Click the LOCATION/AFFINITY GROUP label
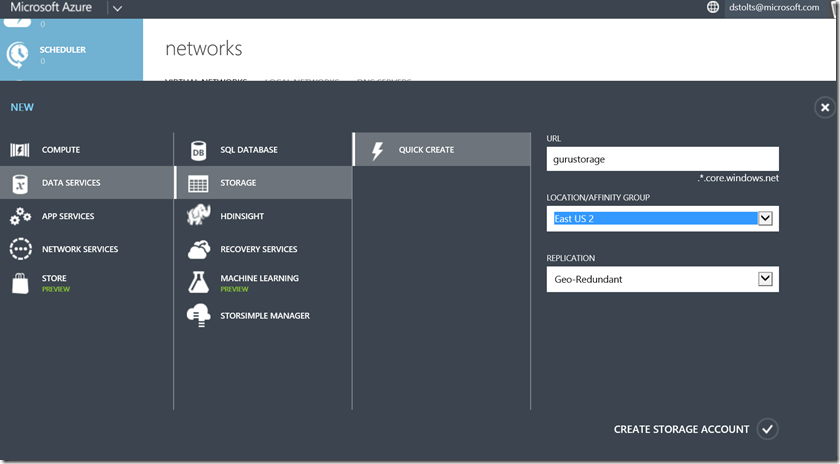The height and width of the screenshot is (464, 840). pyautogui.click(x=598, y=198)
